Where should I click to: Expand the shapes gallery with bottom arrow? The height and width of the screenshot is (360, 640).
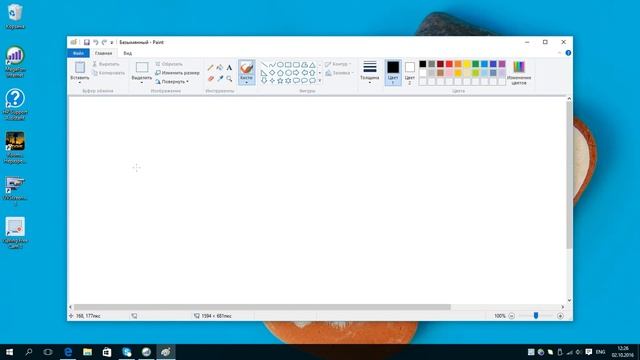pos(320,81)
